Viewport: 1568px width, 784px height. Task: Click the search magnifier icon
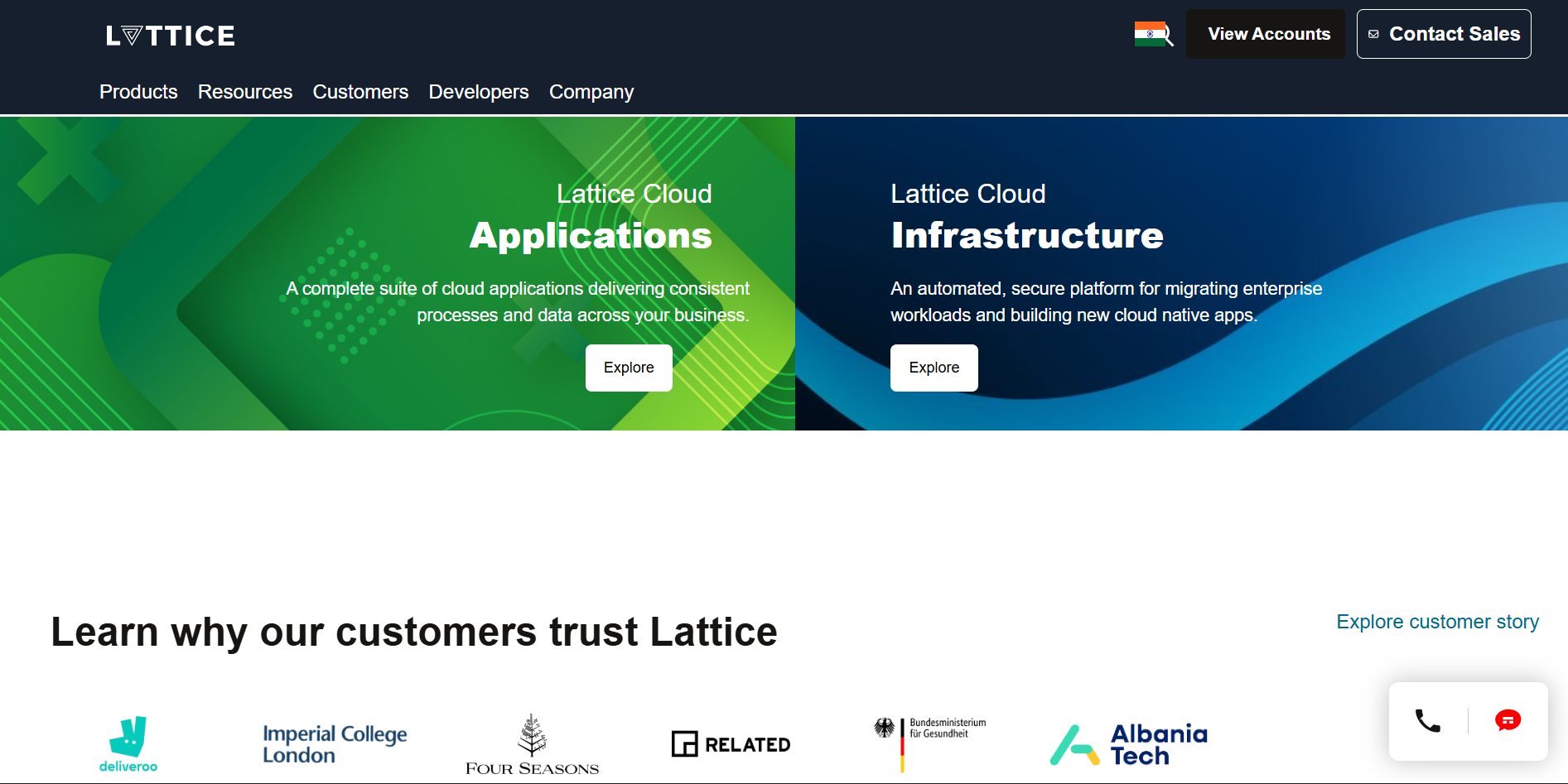(1167, 37)
